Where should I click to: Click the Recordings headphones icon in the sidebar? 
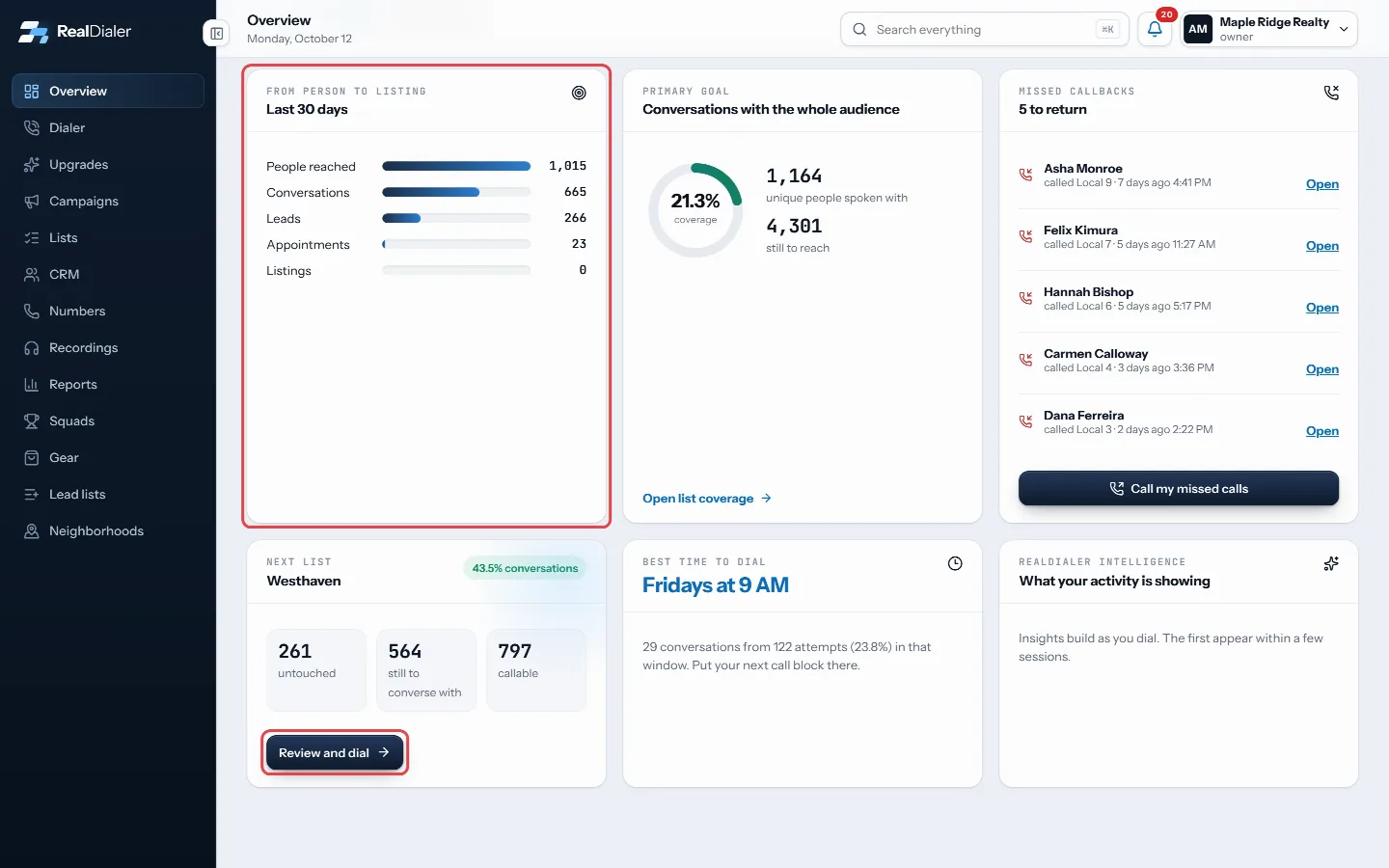coord(32,347)
